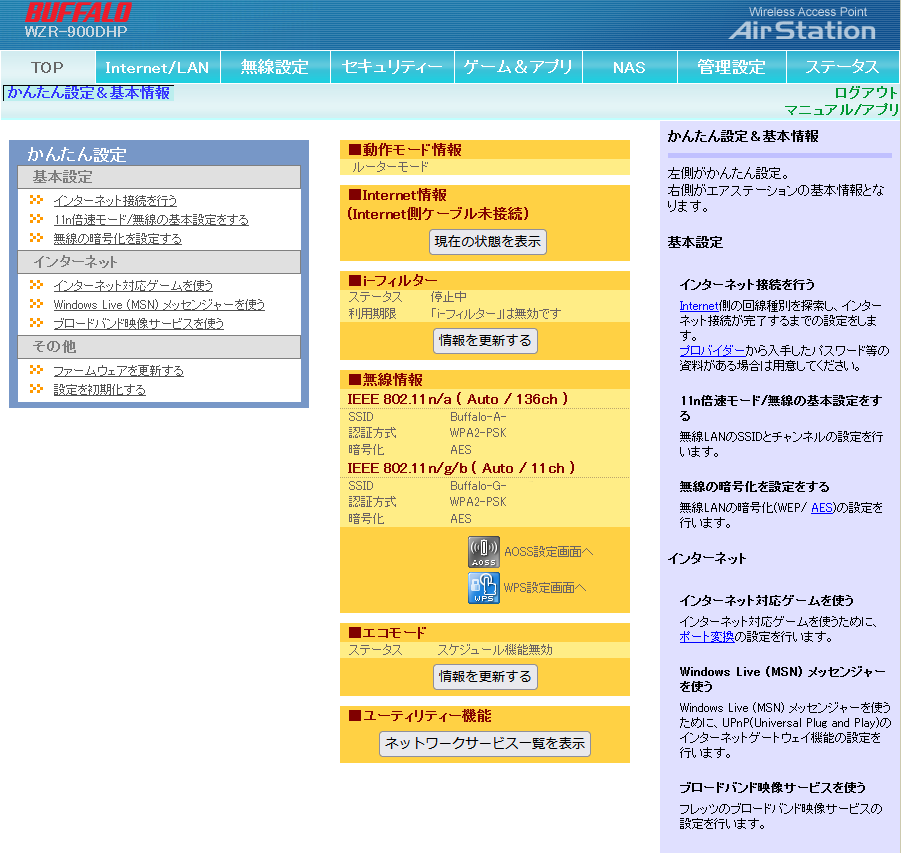Click ネットワークサービス一覧を表示 button

click(x=484, y=743)
